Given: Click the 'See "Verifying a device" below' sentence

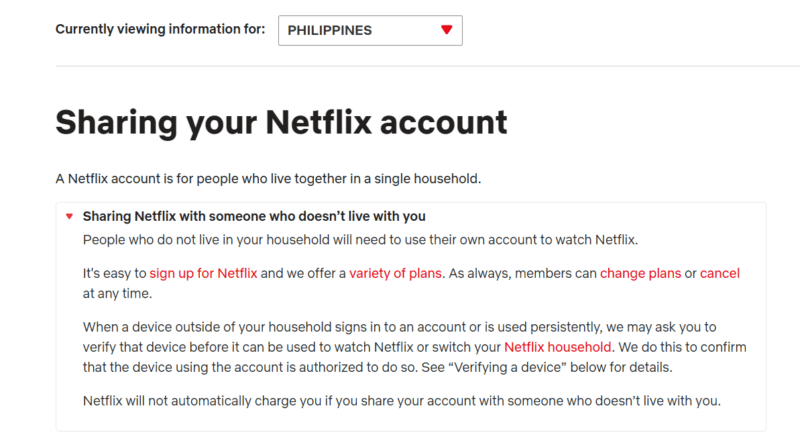Looking at the screenshot, I should 559,366.
